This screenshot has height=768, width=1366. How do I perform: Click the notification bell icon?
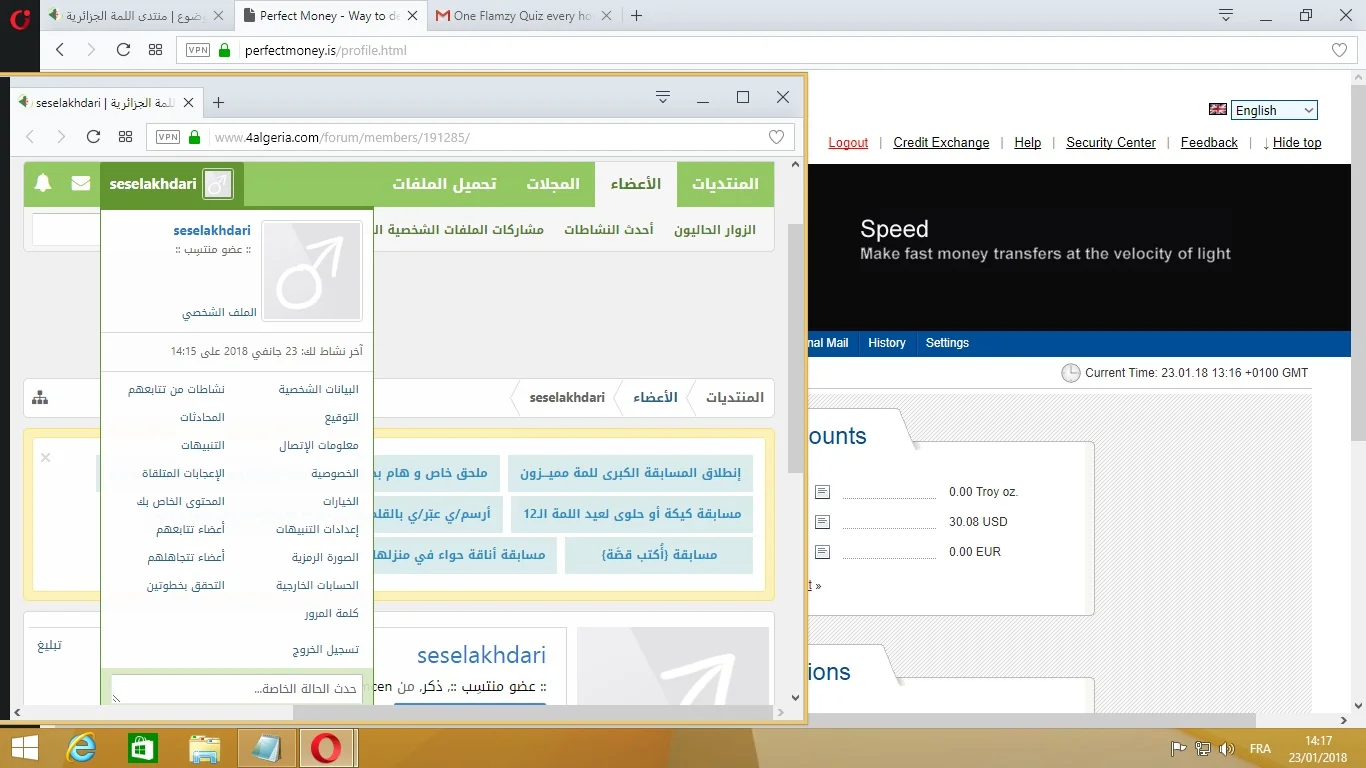point(43,184)
